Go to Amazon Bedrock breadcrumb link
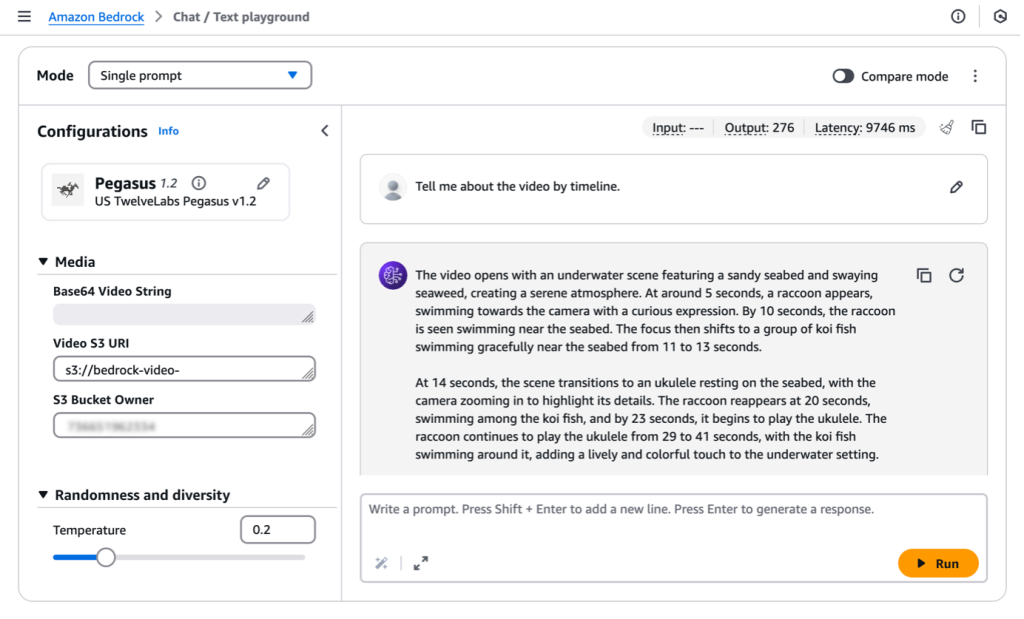 96,17
